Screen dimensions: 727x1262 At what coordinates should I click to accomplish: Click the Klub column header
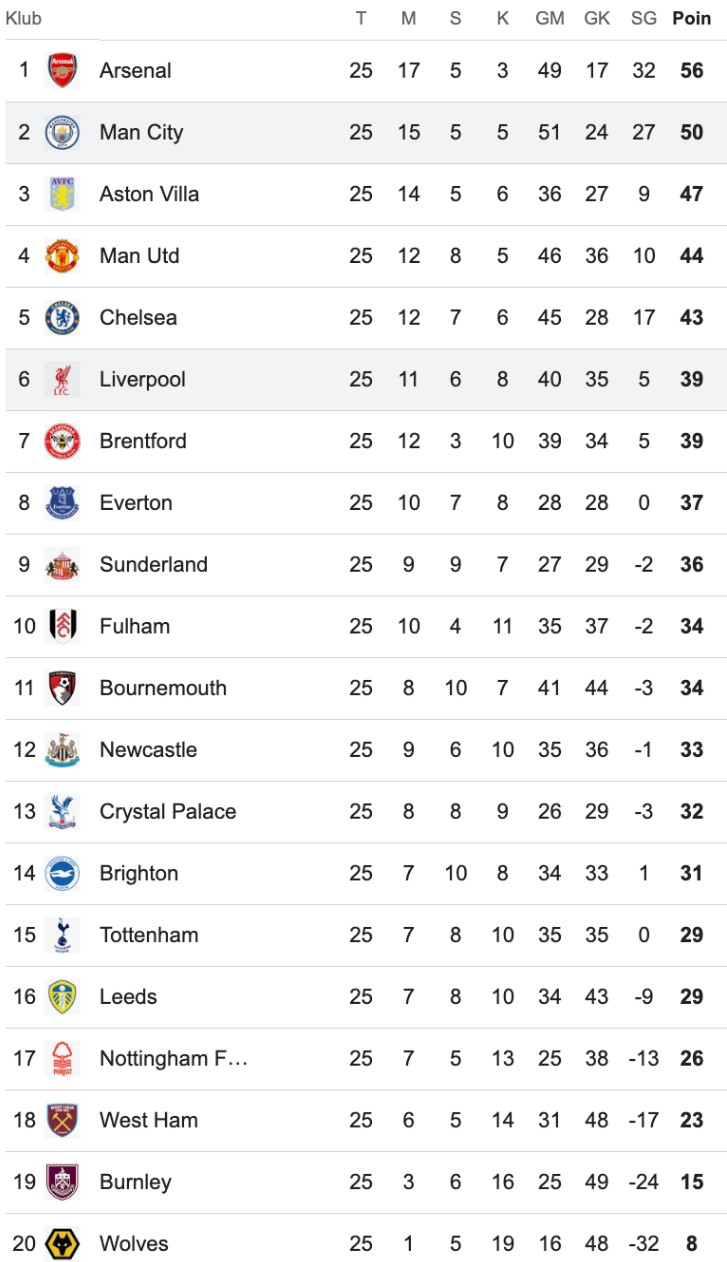click(x=24, y=18)
